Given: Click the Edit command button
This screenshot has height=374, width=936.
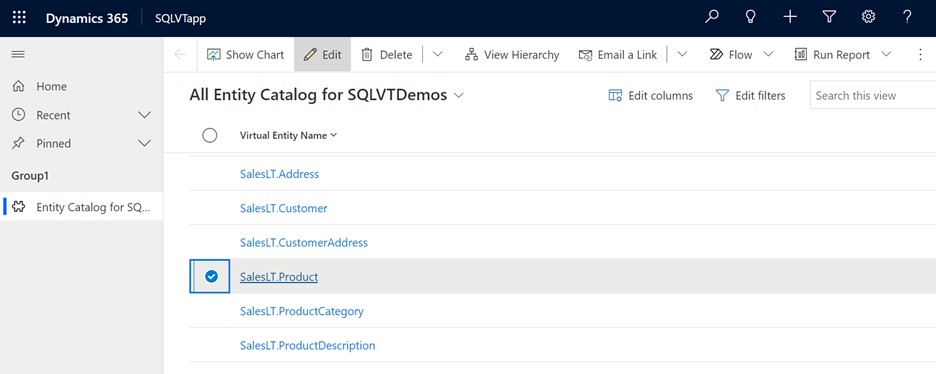Looking at the screenshot, I should pyautogui.click(x=322, y=55).
